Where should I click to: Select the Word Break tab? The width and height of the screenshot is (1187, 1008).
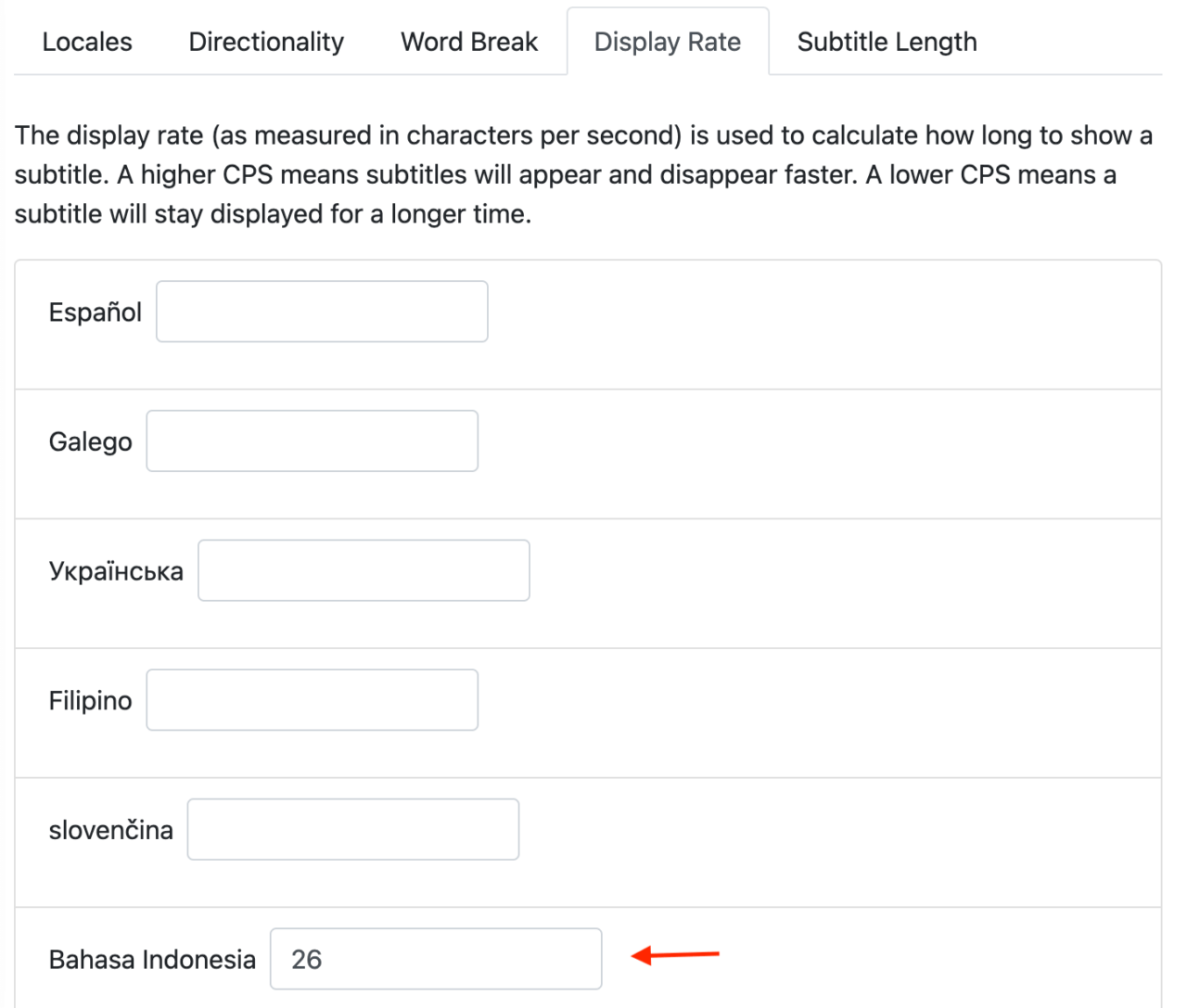pos(468,42)
